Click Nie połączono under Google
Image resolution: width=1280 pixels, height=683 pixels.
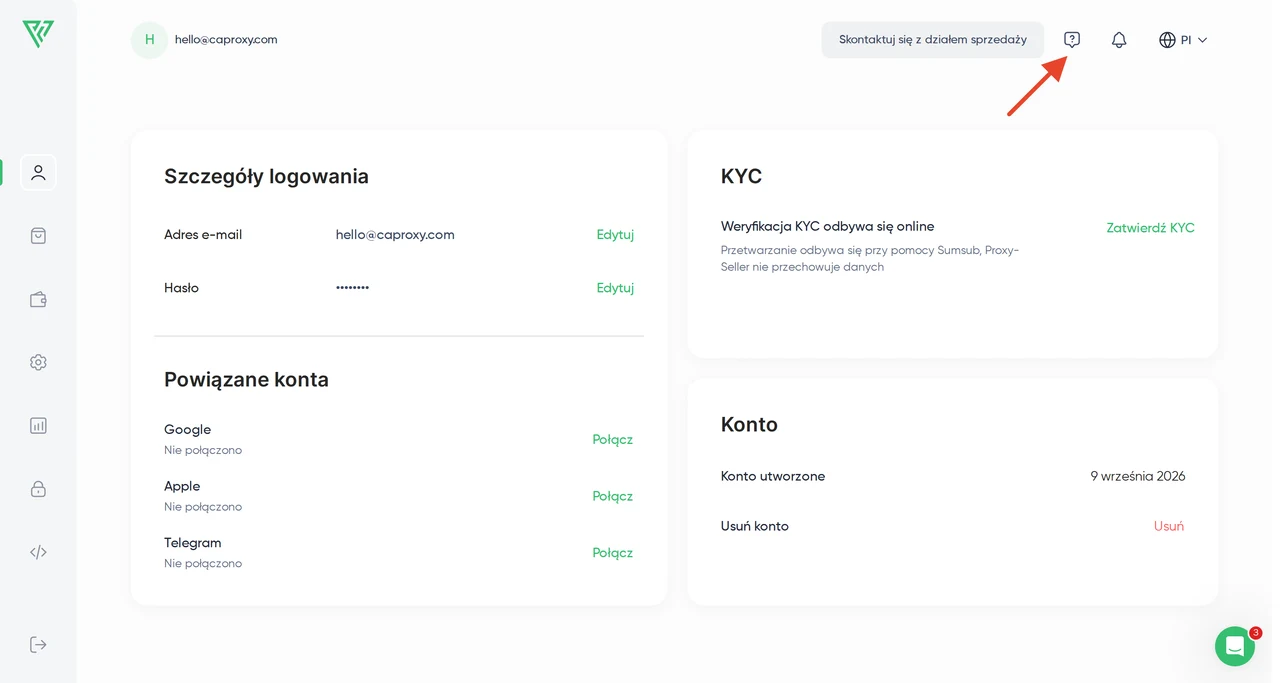pyautogui.click(x=203, y=450)
